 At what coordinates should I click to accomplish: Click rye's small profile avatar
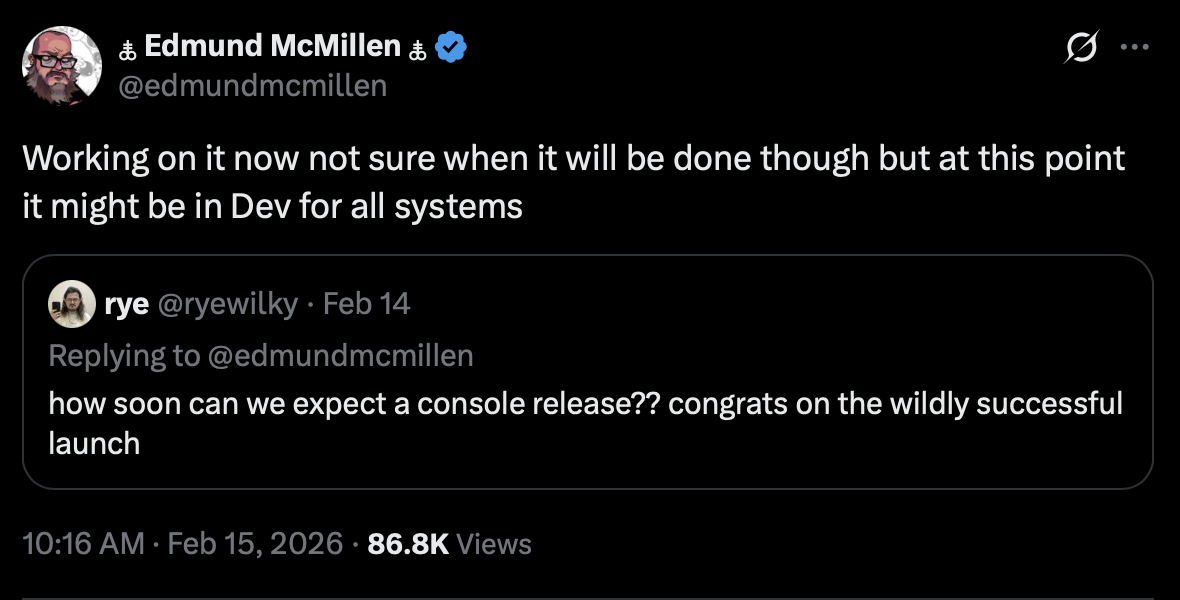click(72, 304)
